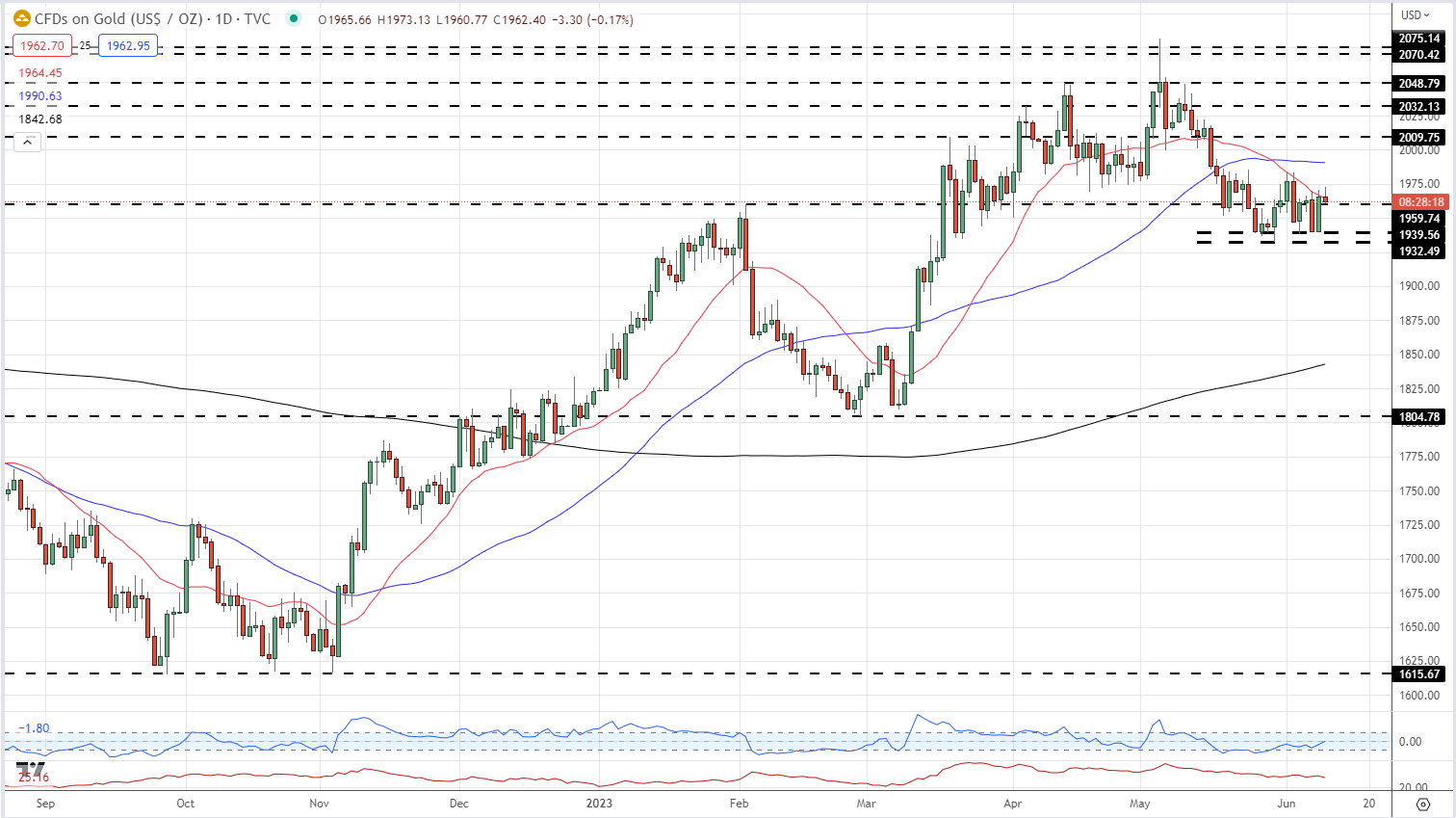Click the red sell price 1962.70
Viewport: 1456px width, 818px height.
(x=44, y=45)
